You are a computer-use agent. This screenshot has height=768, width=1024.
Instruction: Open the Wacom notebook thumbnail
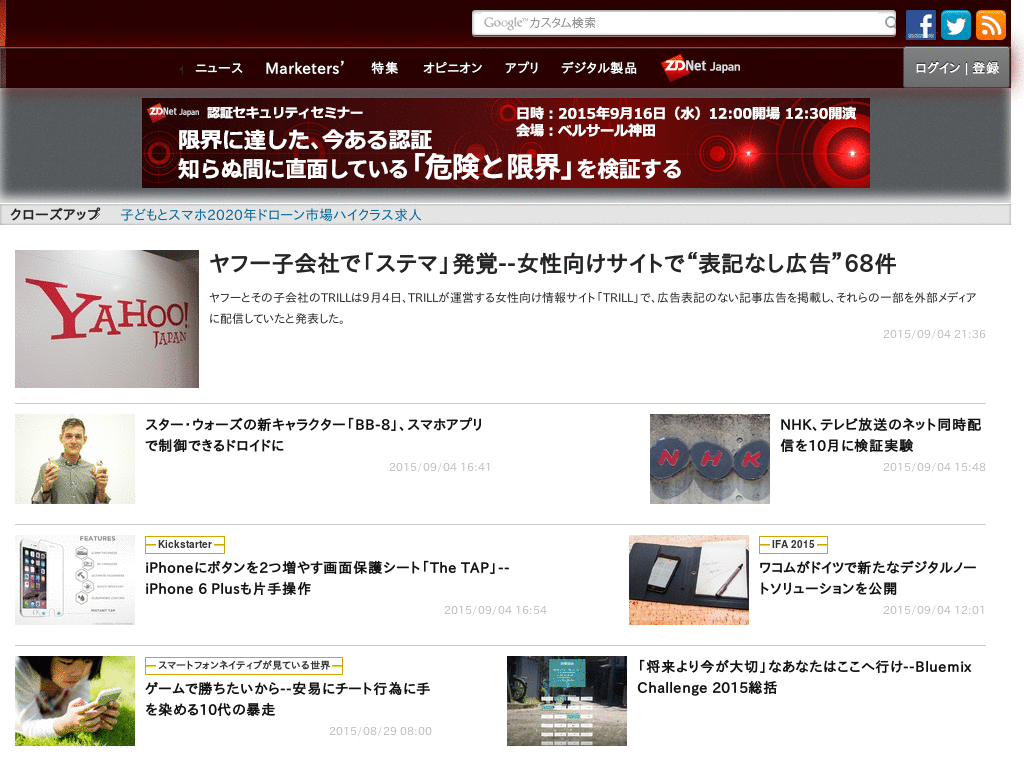click(689, 580)
